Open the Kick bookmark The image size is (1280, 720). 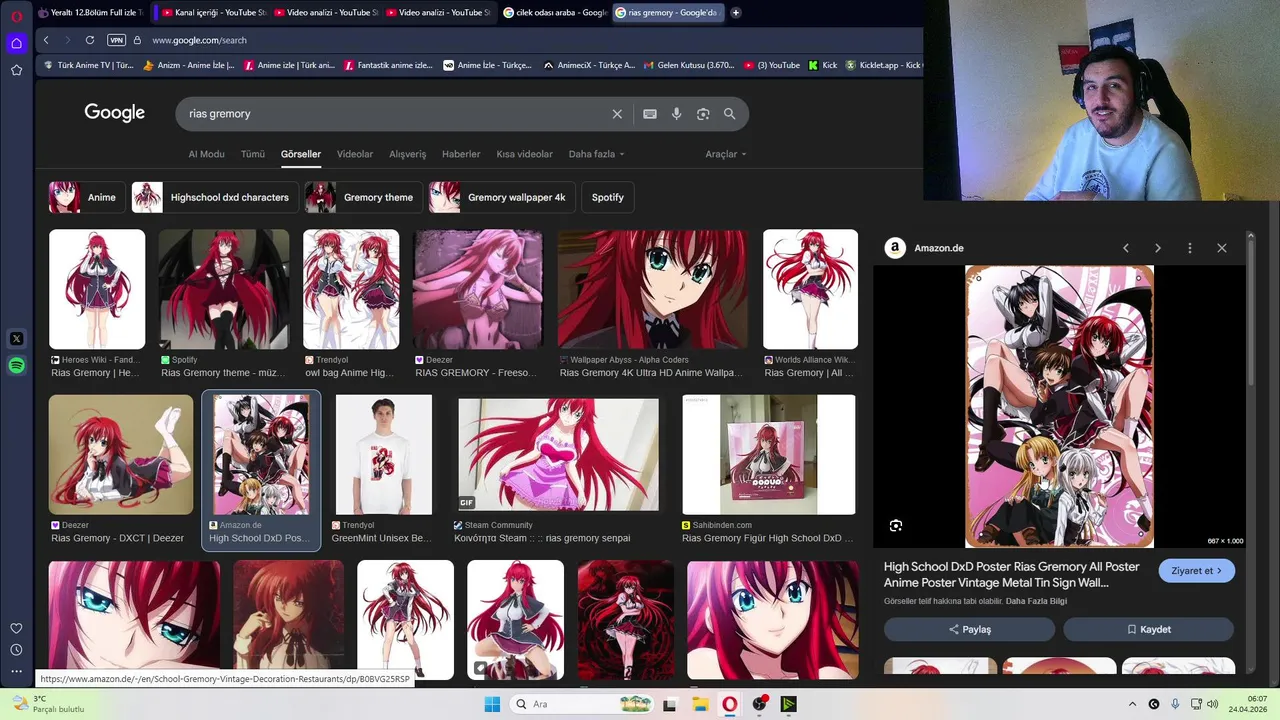(822, 65)
